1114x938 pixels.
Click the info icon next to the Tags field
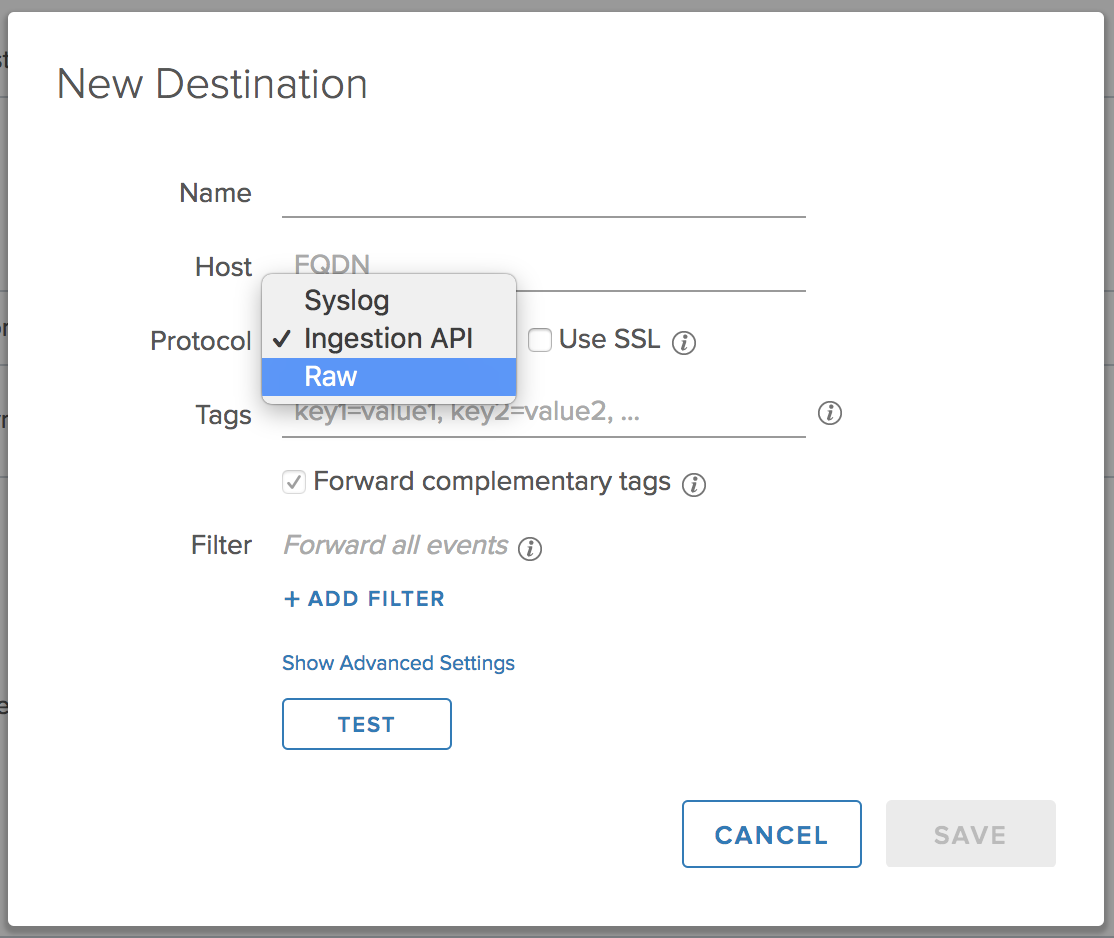829,413
